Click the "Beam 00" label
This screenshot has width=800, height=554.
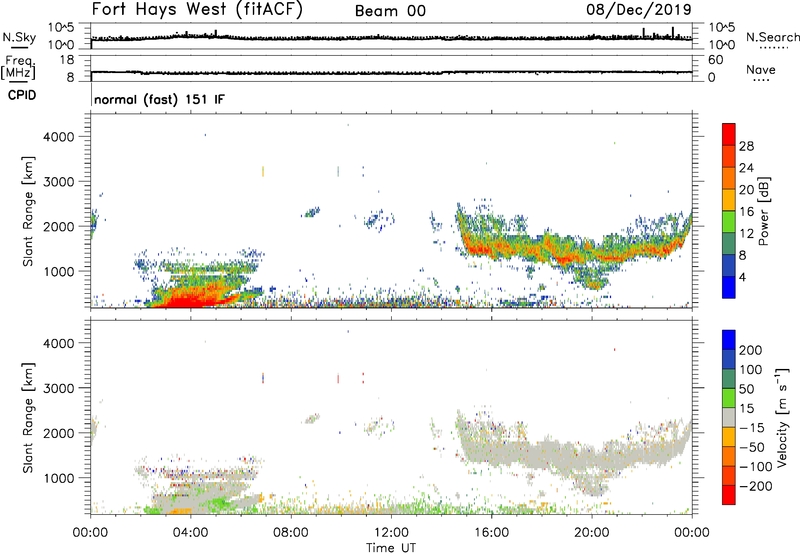point(390,11)
